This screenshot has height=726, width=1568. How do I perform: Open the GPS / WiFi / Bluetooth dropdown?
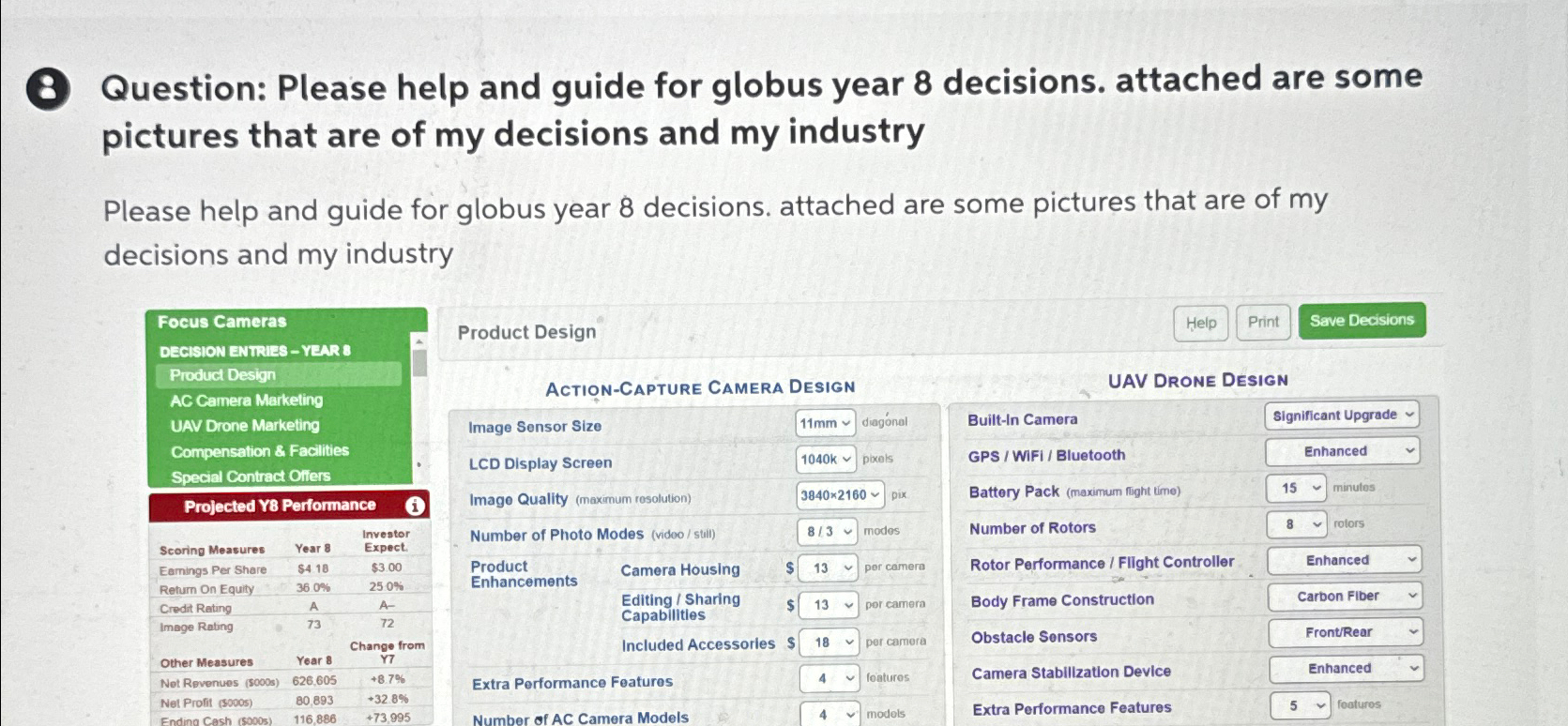click(1342, 451)
